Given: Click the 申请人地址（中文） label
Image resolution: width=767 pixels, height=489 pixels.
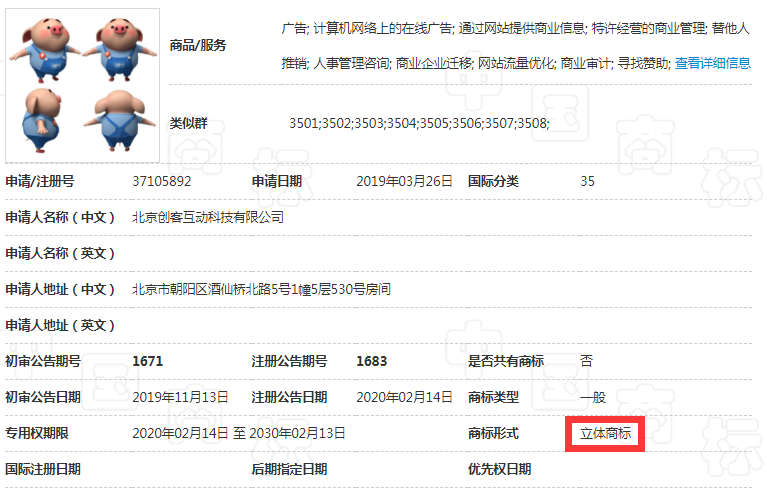Looking at the screenshot, I should 60,289.
